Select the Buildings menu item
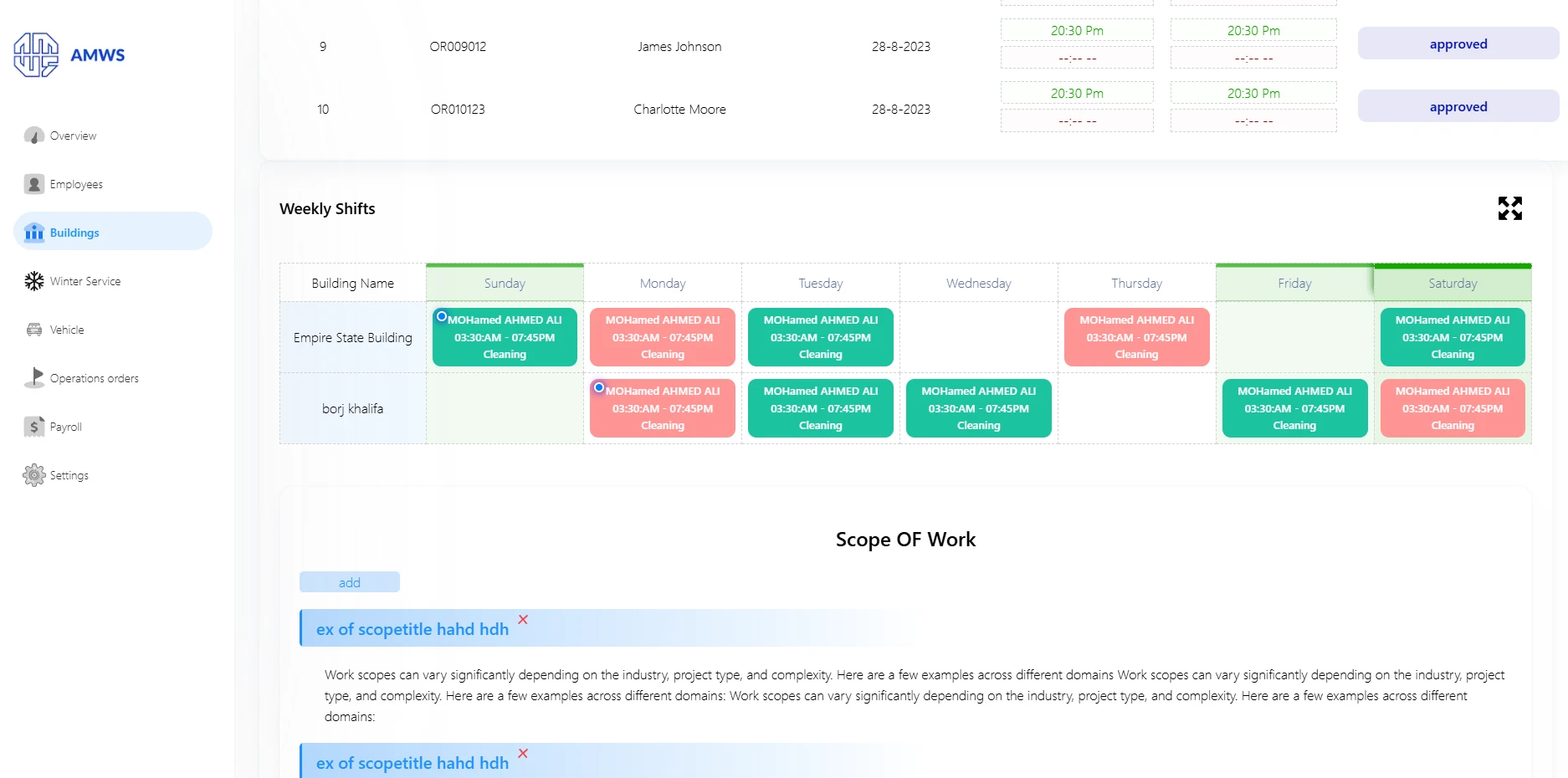 [113, 232]
